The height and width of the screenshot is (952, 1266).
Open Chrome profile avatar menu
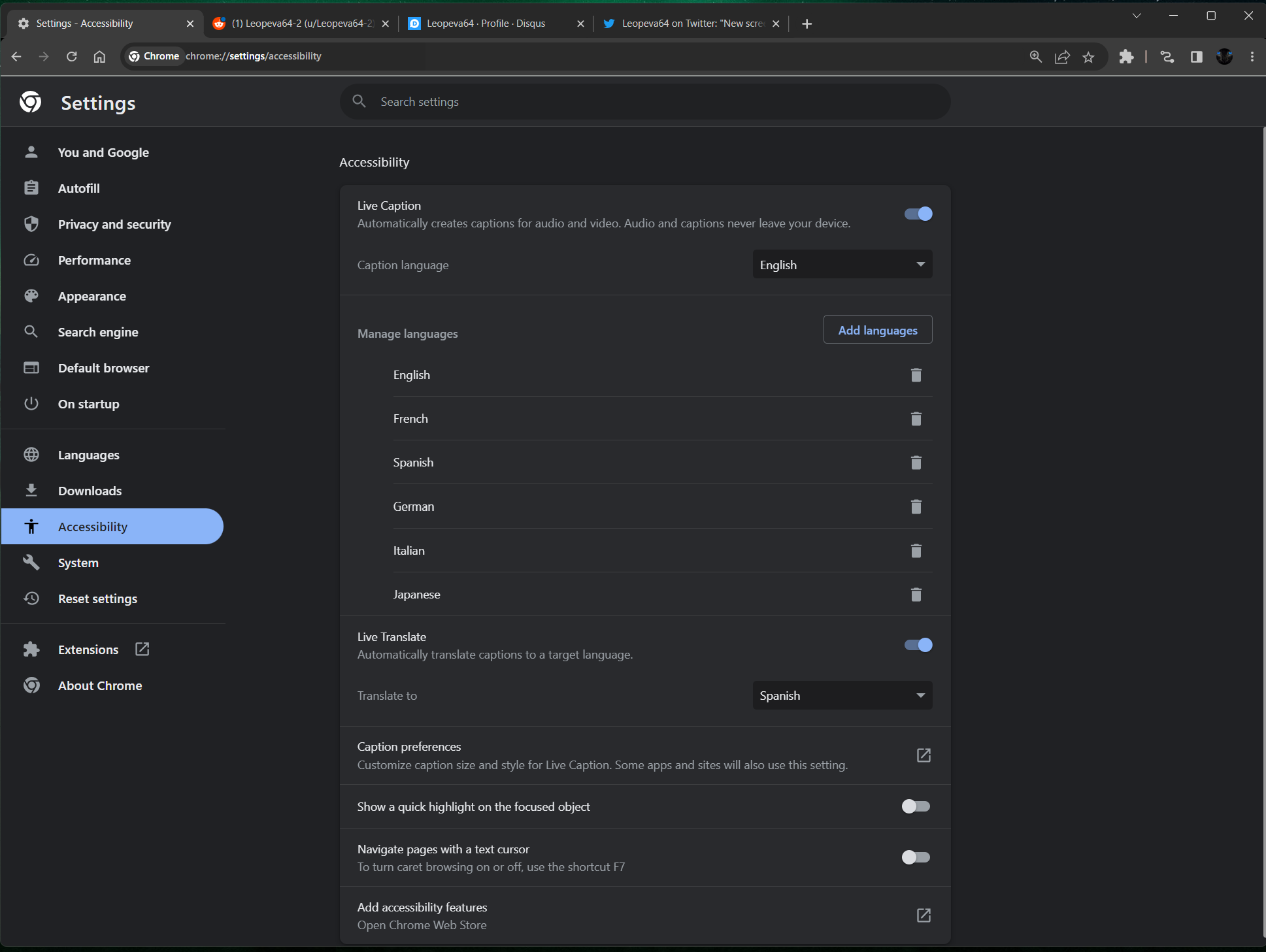coord(1224,56)
